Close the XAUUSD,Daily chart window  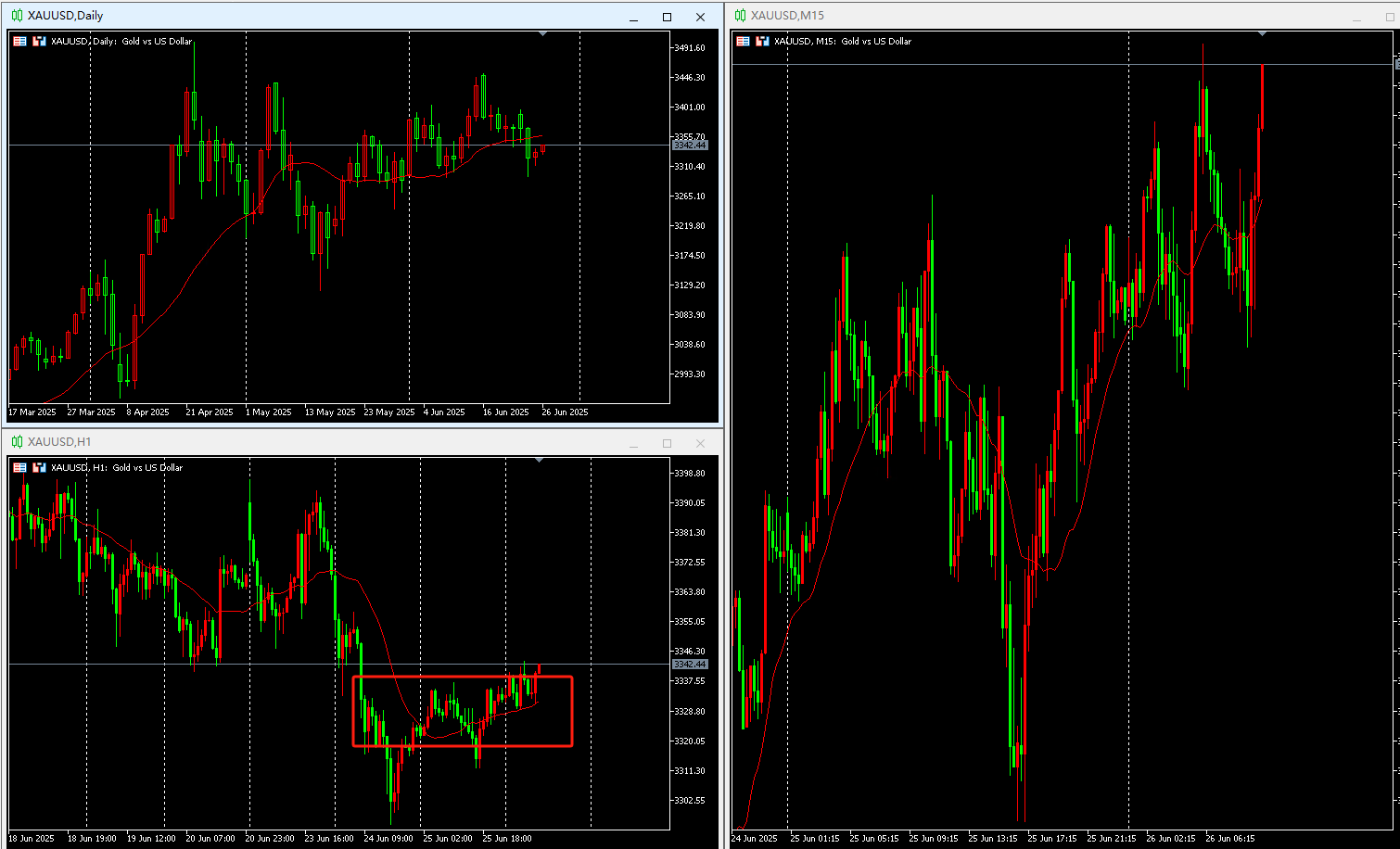[700, 17]
